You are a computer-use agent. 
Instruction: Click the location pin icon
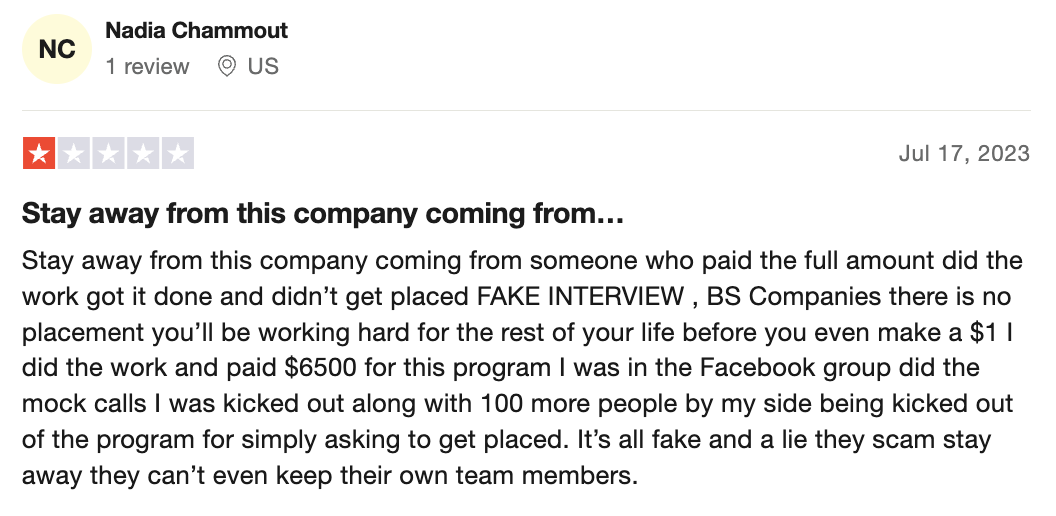pos(227,66)
